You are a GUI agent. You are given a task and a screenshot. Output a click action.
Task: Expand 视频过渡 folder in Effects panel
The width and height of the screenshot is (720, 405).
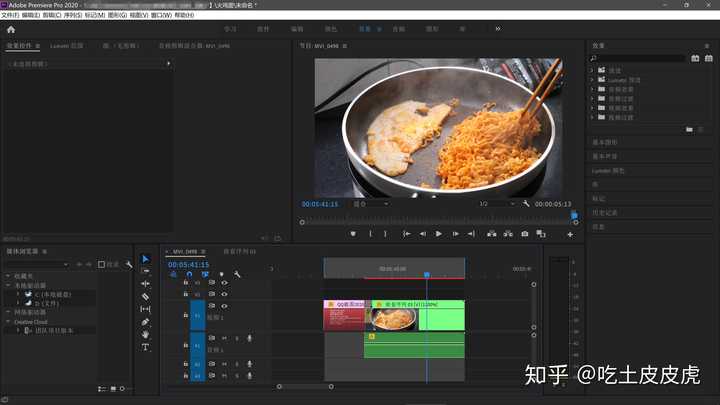click(592, 118)
